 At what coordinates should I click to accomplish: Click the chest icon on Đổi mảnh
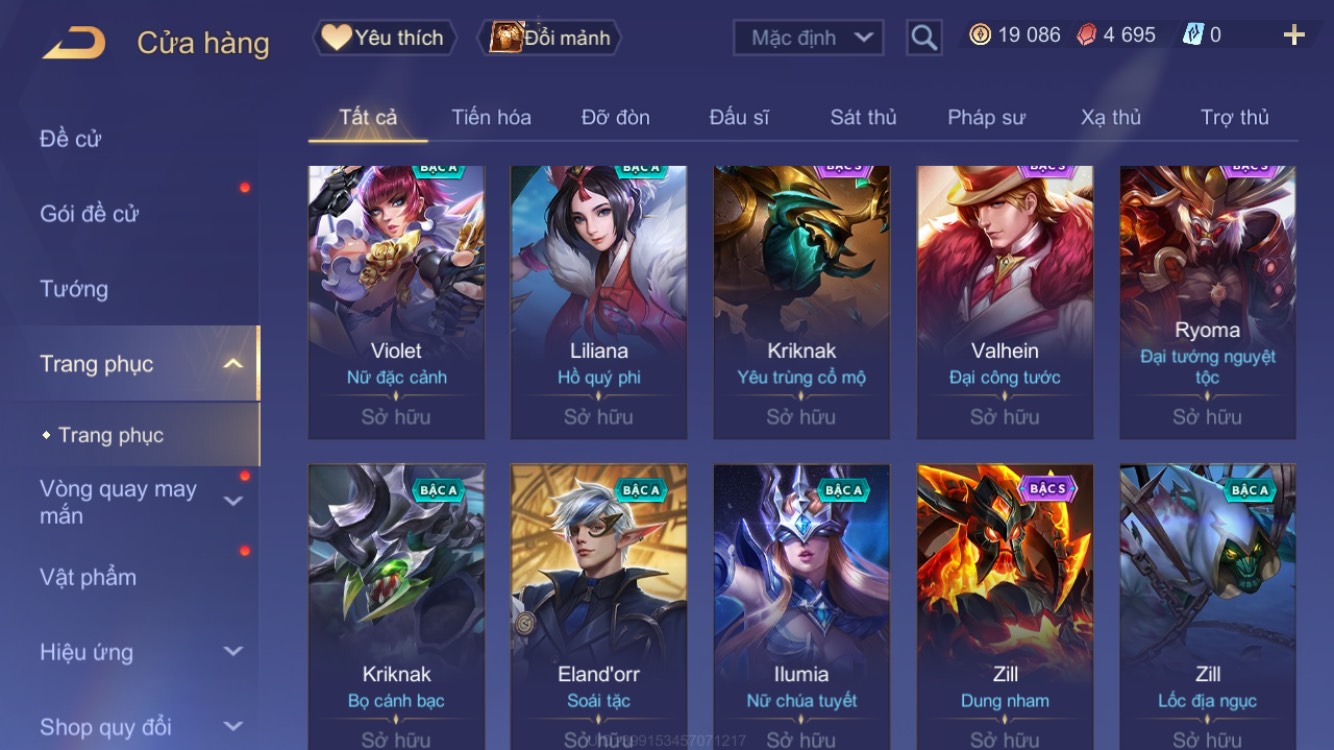click(x=506, y=38)
